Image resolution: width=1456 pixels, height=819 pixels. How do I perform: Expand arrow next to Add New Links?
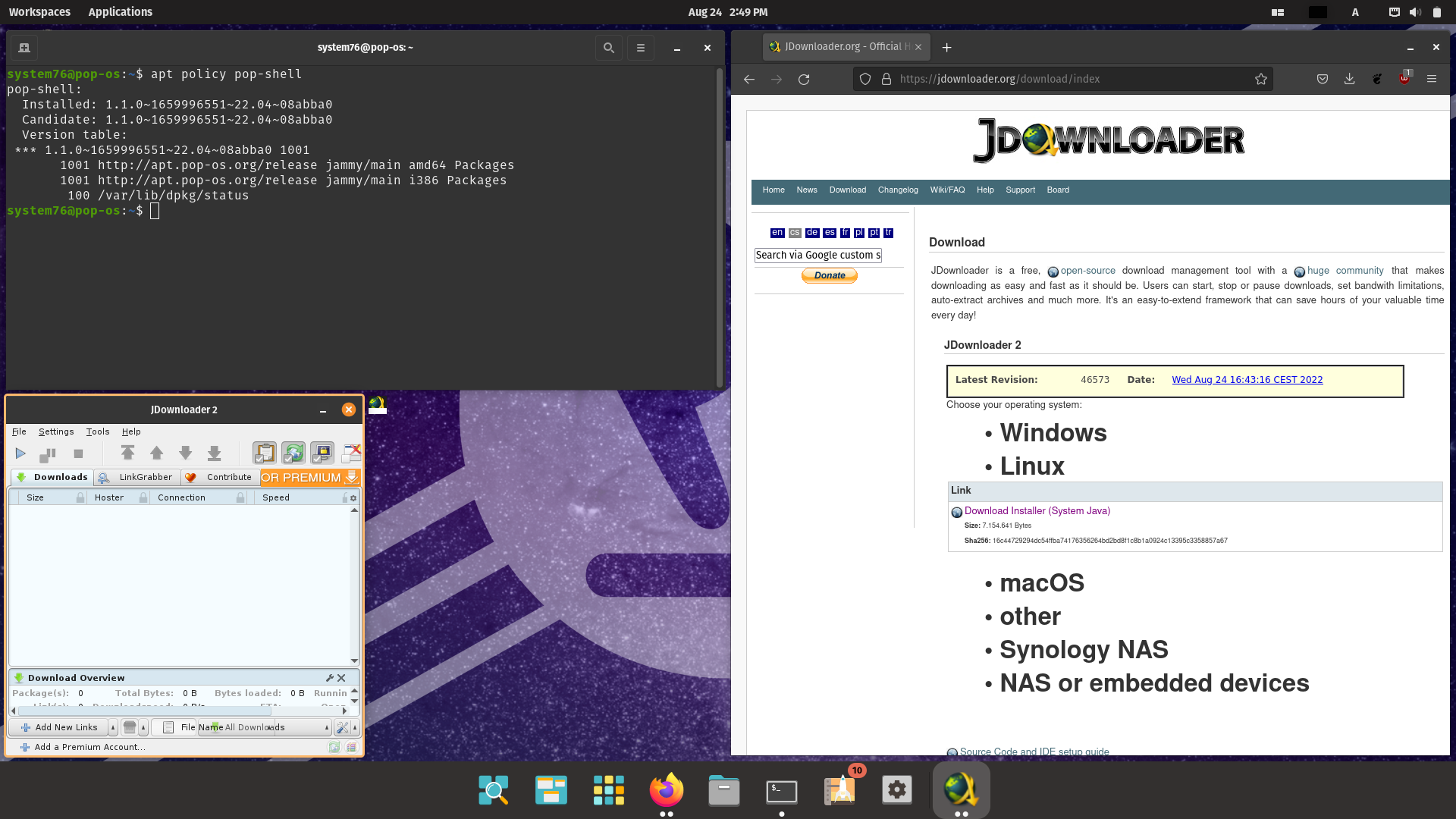[x=113, y=727]
